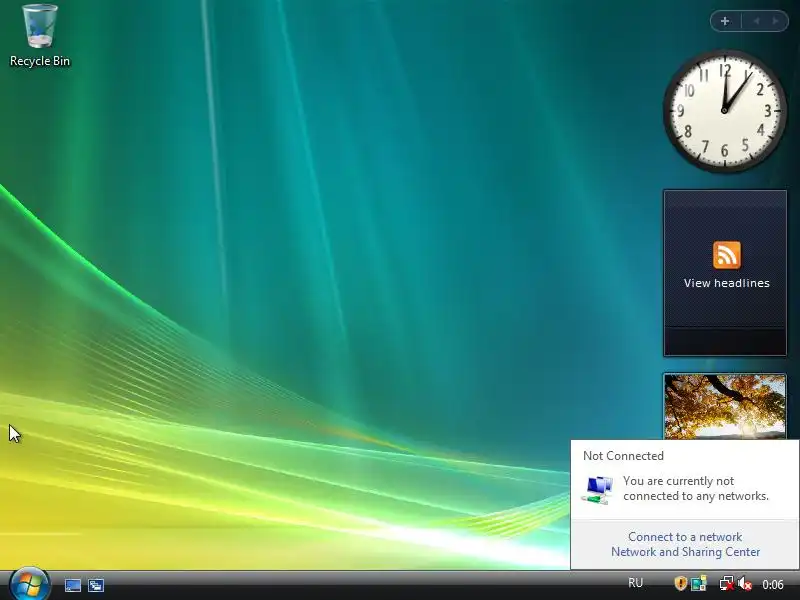The height and width of the screenshot is (600, 800).
Task: Click the sidebar previous page arrow
Action: [756, 21]
